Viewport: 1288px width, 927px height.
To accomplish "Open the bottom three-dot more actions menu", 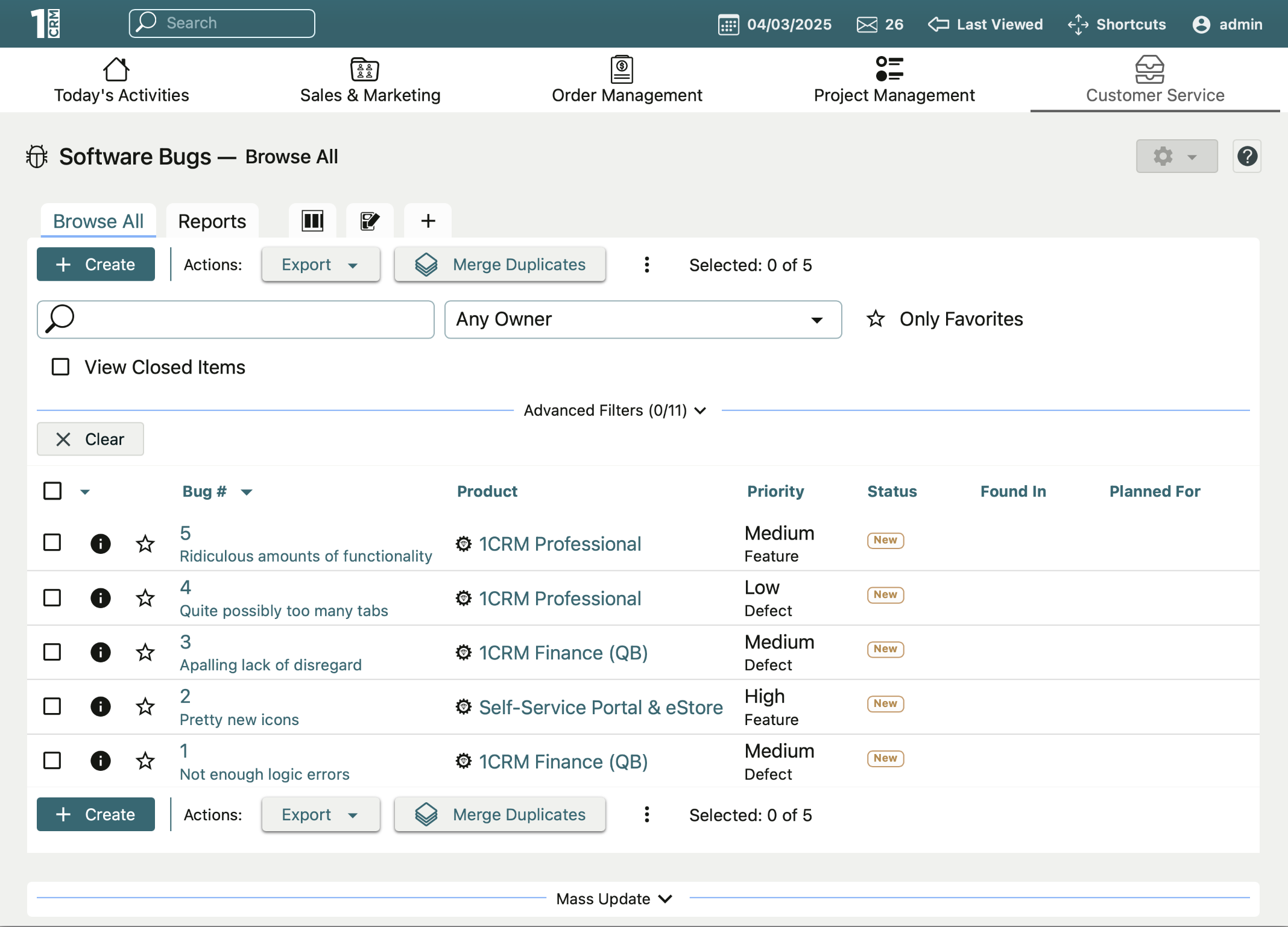I will (x=646, y=814).
